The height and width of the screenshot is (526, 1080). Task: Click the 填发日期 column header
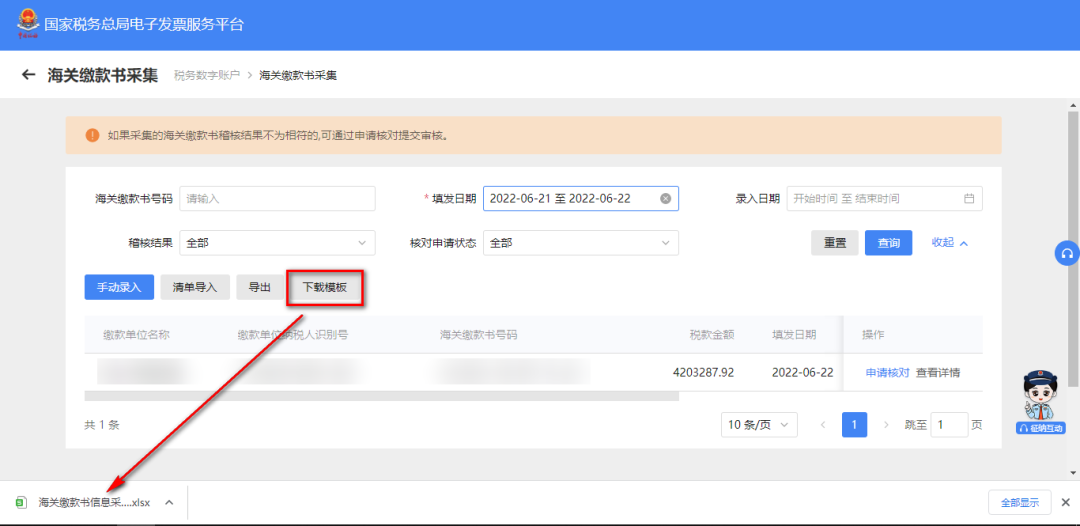click(794, 335)
